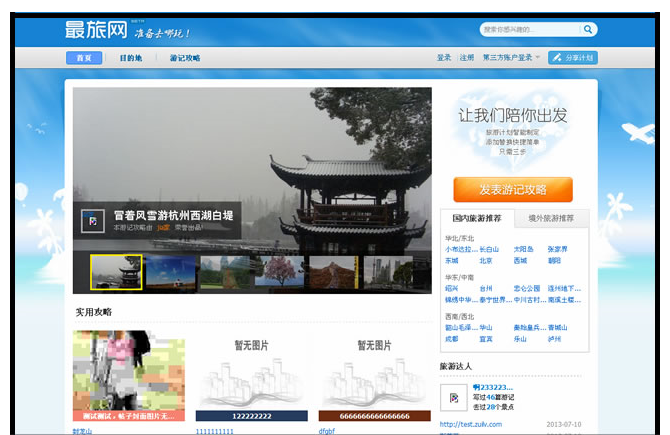Open the 张家界 destination link

point(557,249)
